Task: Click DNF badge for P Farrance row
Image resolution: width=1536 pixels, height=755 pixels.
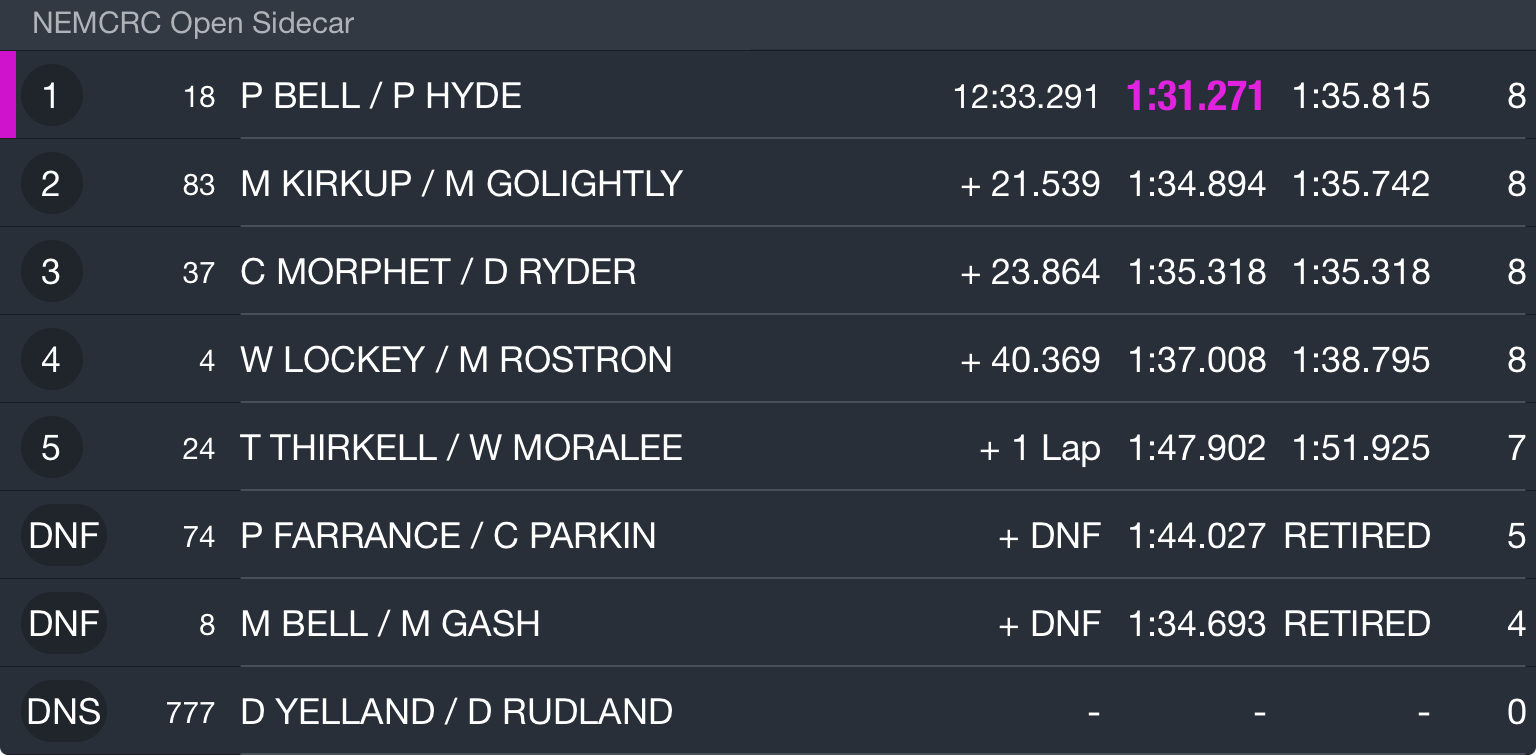Action: pyautogui.click(x=64, y=536)
